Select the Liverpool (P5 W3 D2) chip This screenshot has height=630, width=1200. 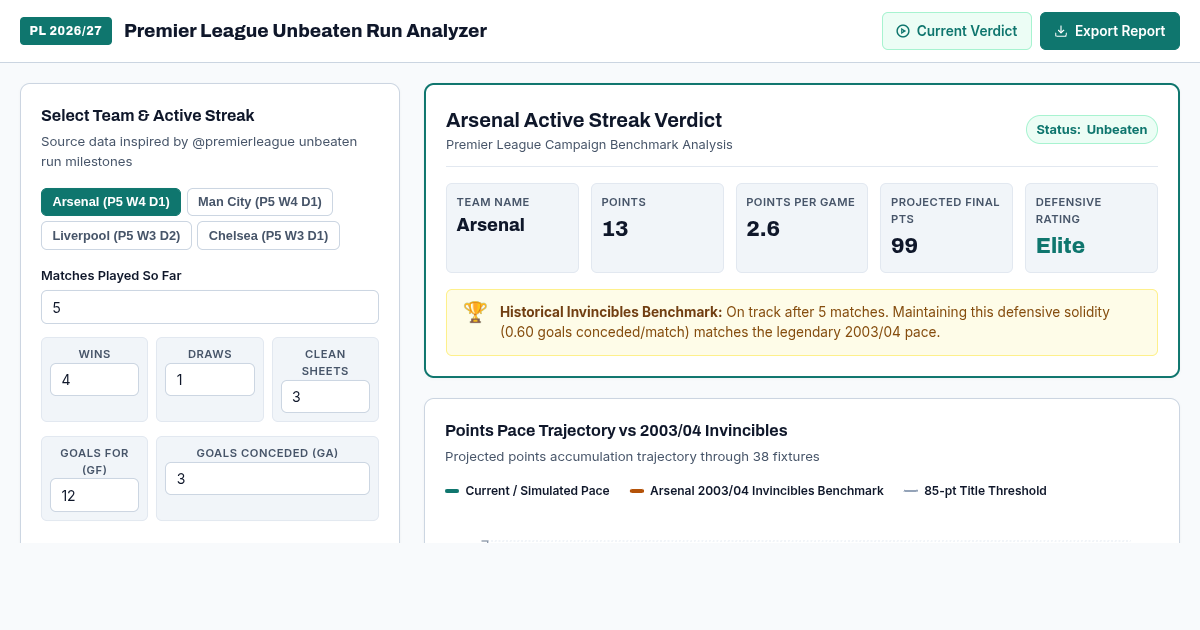point(116,236)
